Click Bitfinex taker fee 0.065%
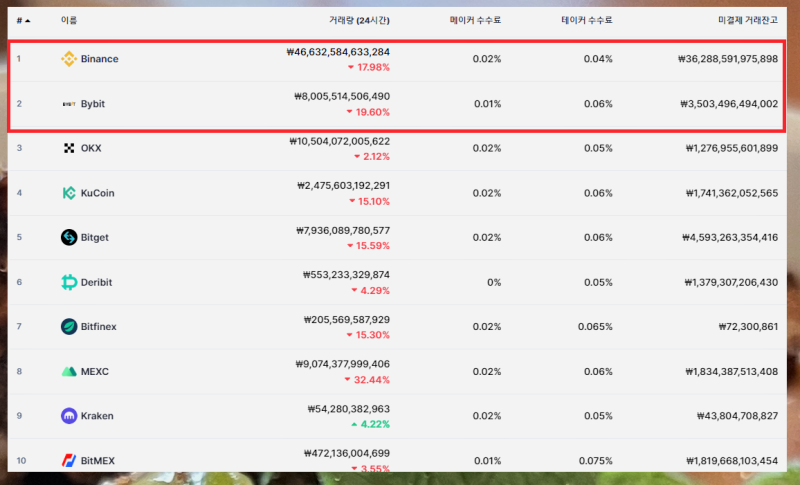The image size is (800, 485). click(x=595, y=326)
